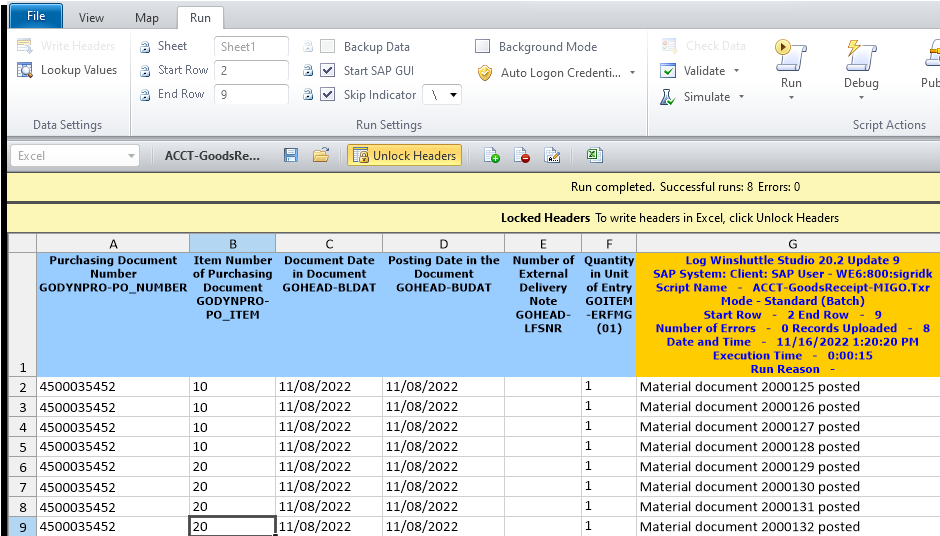Image resolution: width=940 pixels, height=536 pixels.
Task: Click the Simulate flask icon
Action: coord(668,97)
